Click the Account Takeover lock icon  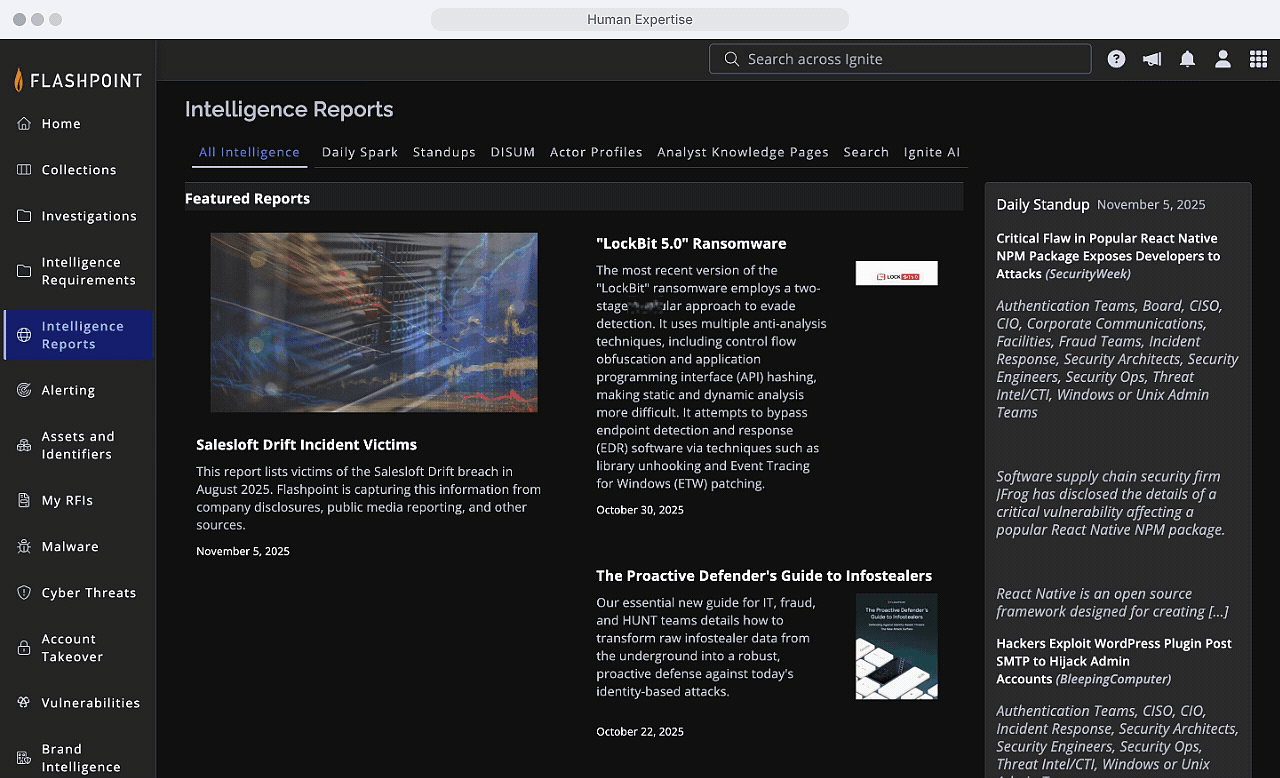pyautogui.click(x=24, y=648)
